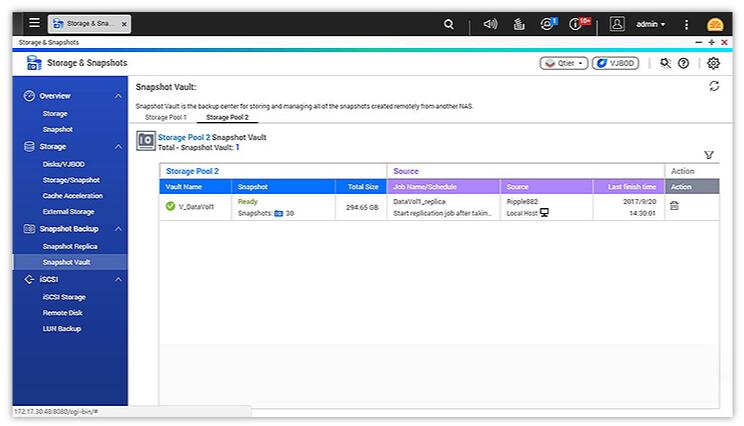The image size is (744, 426).
Task: Select the Storage & Snapshots taskbar tab
Action: coord(89,24)
